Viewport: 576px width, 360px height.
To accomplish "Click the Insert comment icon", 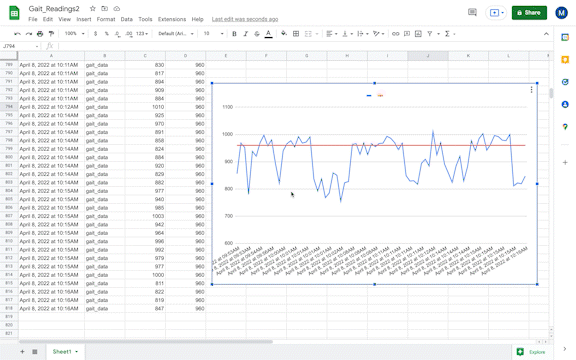I will [x=407, y=34].
